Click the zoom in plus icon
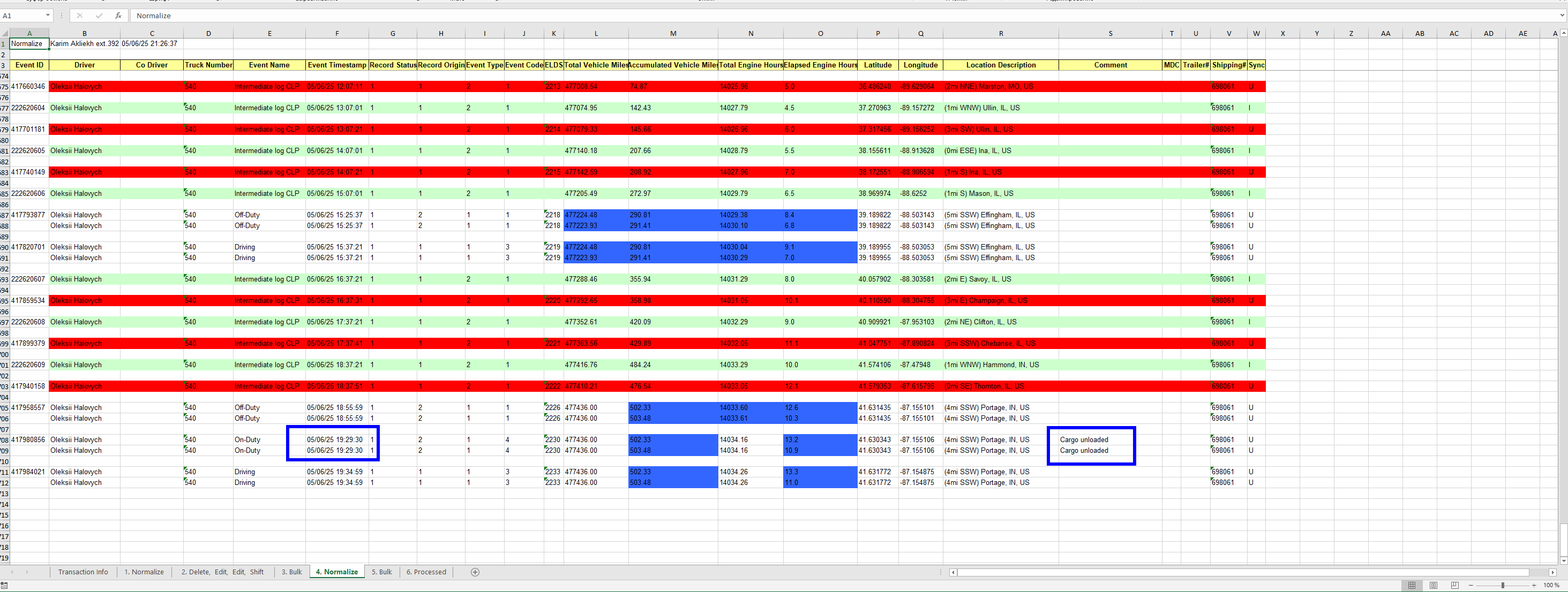The width and height of the screenshot is (1568, 592). click(1534, 585)
